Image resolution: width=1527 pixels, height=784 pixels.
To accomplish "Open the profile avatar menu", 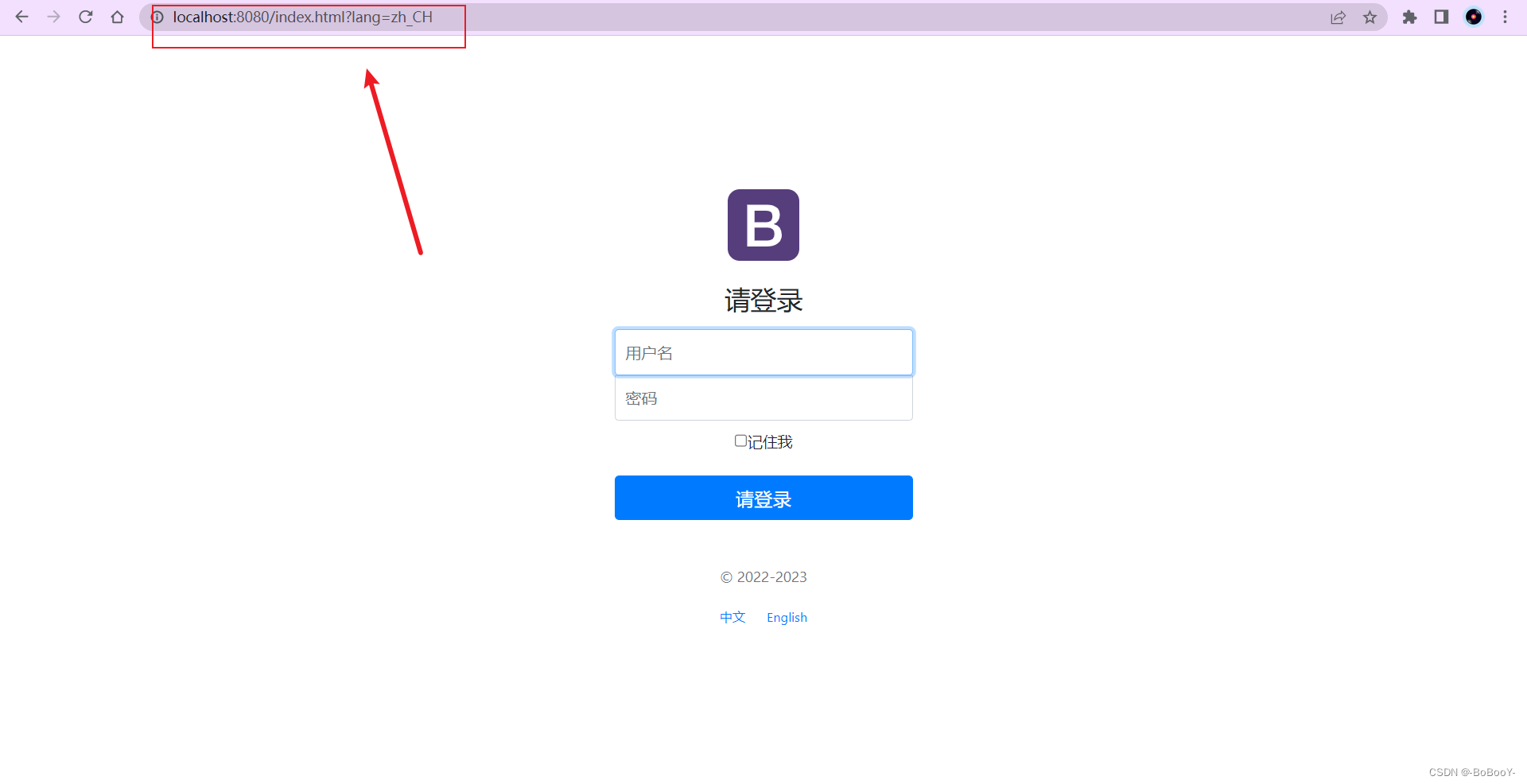I will 1474,17.
